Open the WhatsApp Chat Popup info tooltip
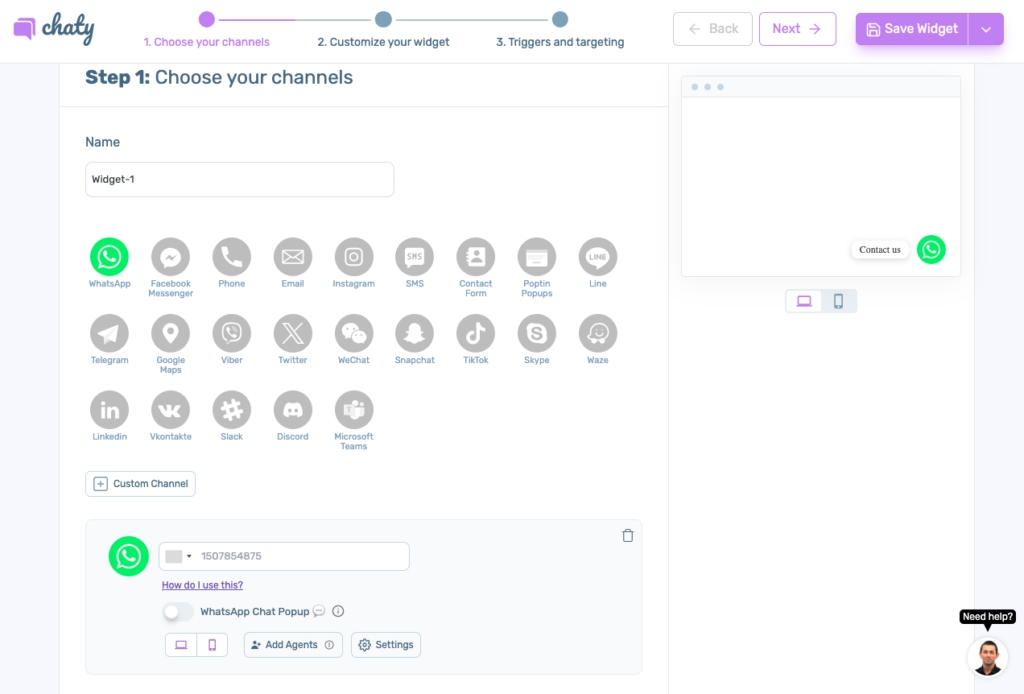This screenshot has width=1024, height=694. [x=338, y=611]
